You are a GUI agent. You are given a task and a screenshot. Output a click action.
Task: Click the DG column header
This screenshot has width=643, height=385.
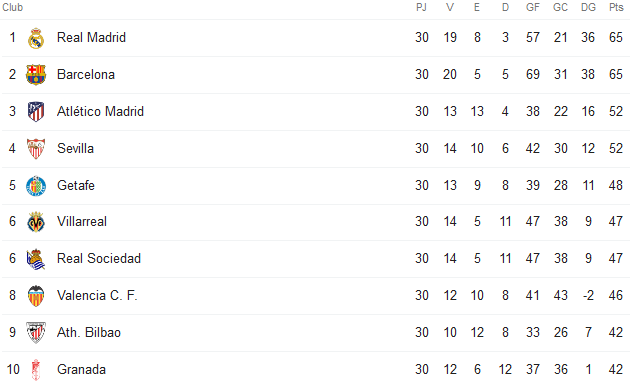[588, 7]
